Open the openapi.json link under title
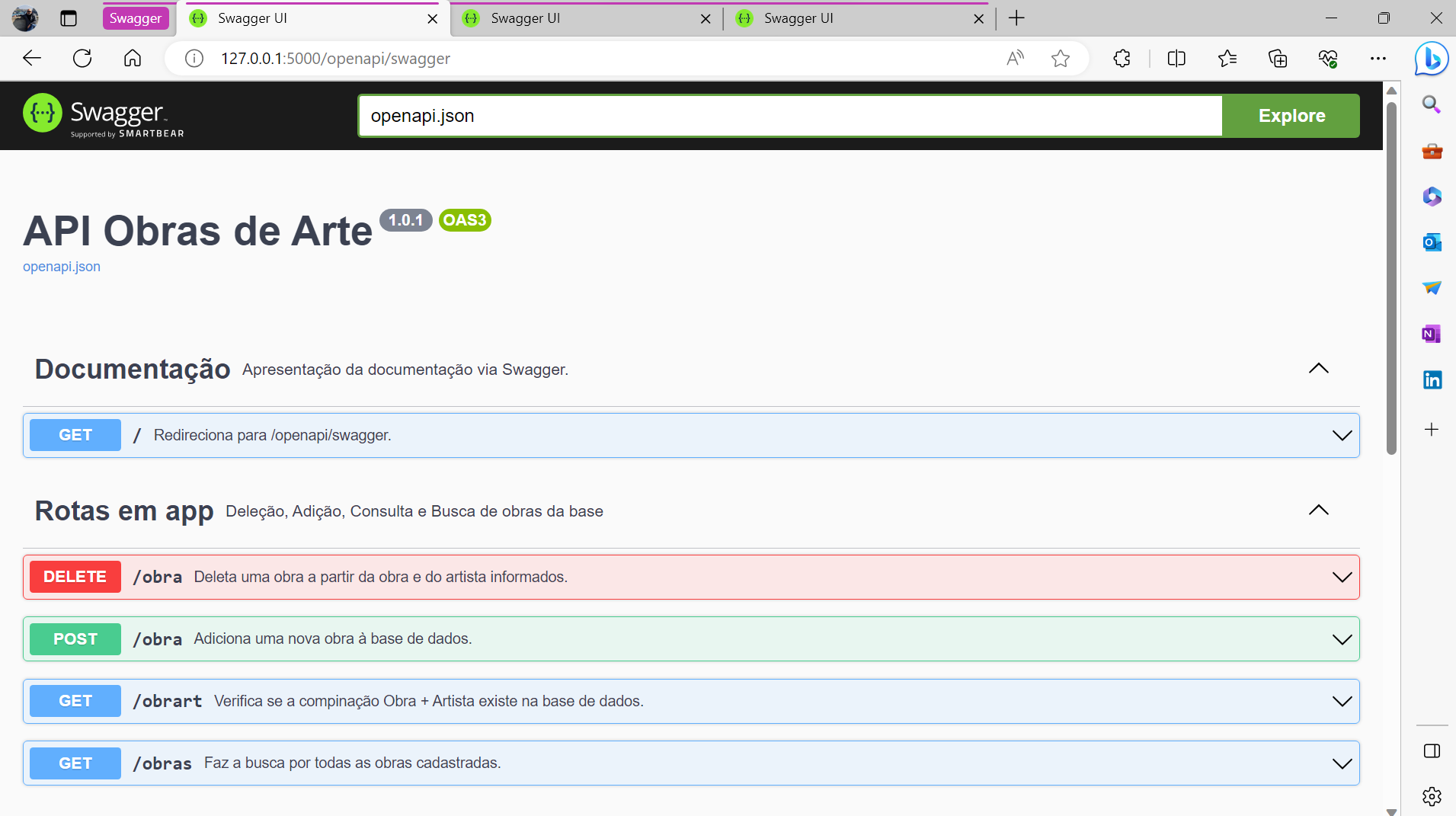The height and width of the screenshot is (816, 1456). click(x=62, y=267)
